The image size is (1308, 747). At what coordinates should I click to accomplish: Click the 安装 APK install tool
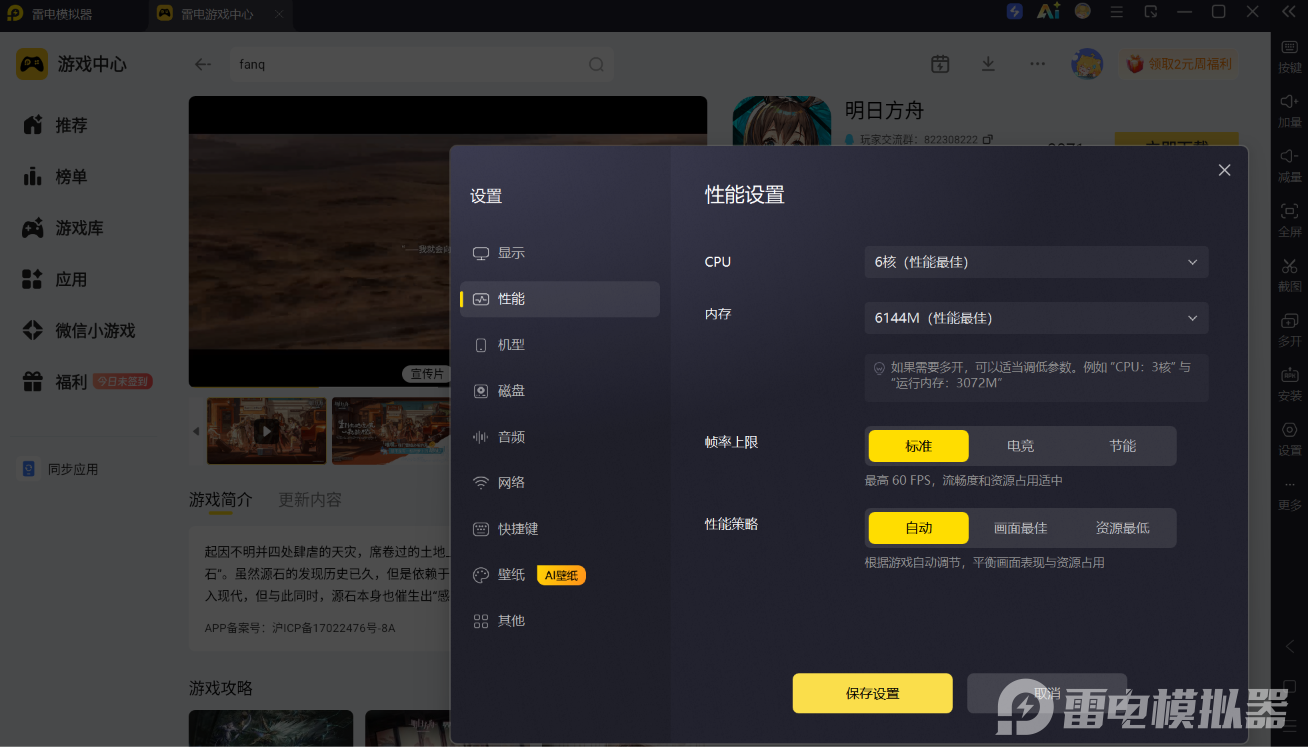pyautogui.click(x=1290, y=385)
